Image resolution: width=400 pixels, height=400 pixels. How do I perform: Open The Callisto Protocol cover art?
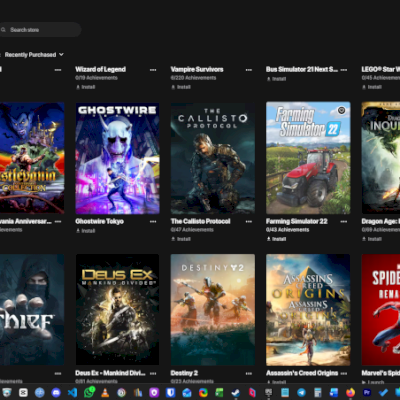(213, 158)
